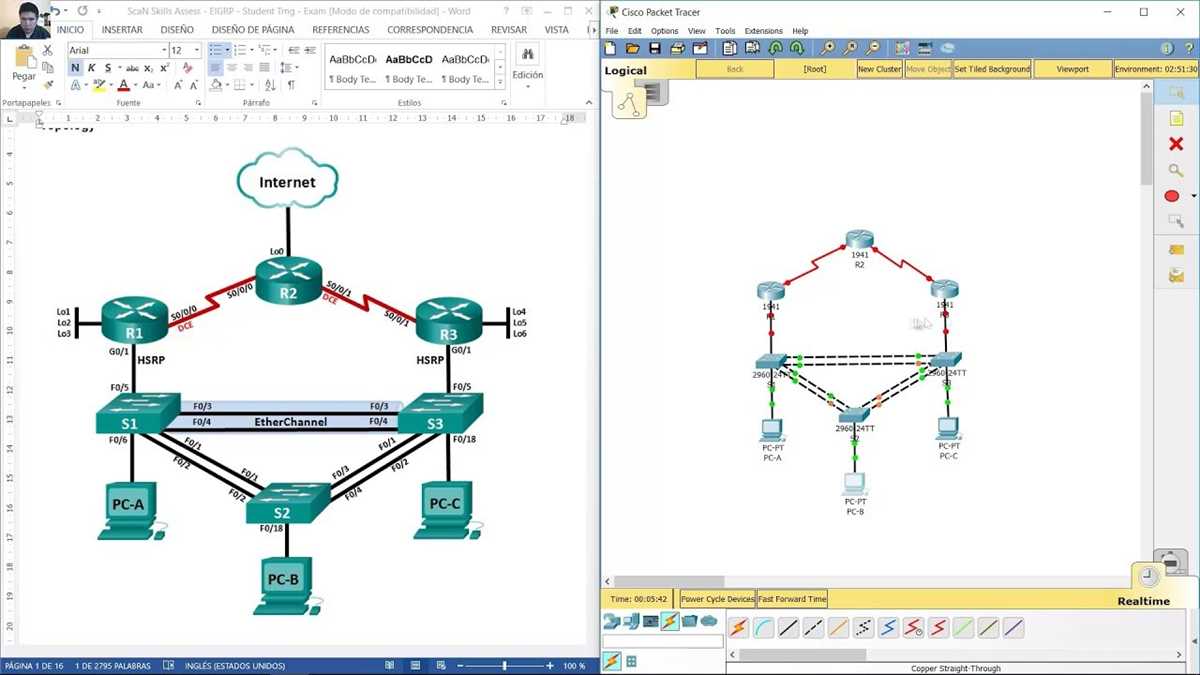1200x675 pixels.
Task: Open font size 12 dropdown
Action: [197, 50]
